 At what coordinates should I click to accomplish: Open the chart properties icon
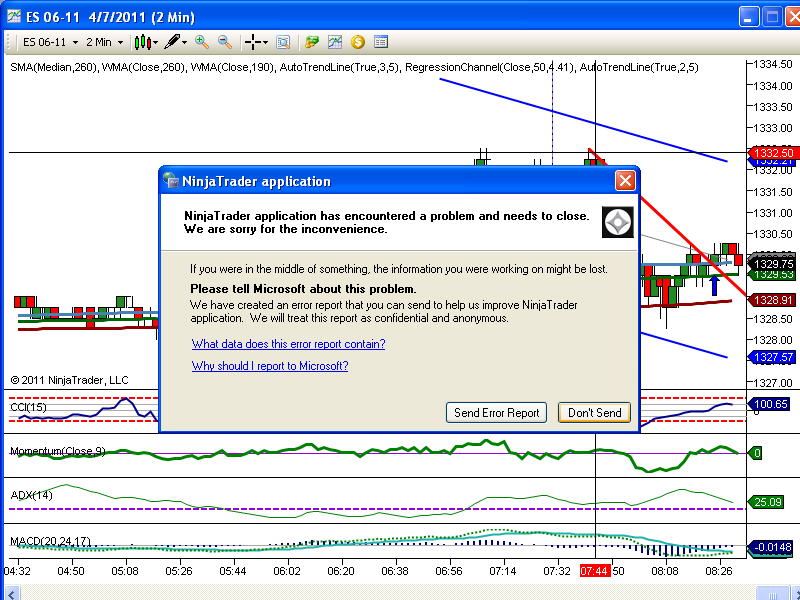(x=381, y=42)
